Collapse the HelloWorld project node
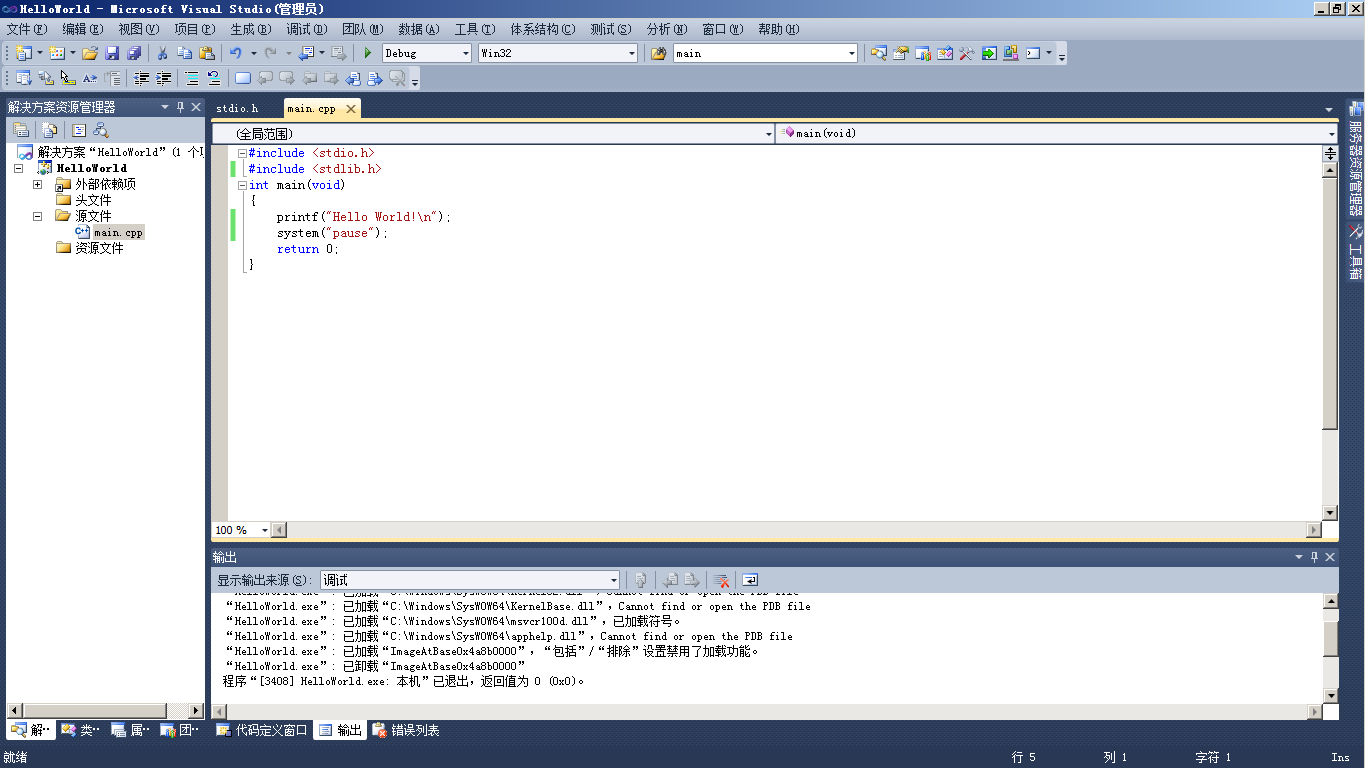This screenshot has width=1366, height=768. [x=18, y=168]
